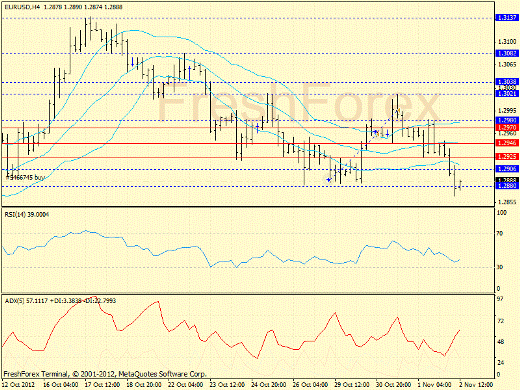Screen dimensions: 520x390
Task: Select the 1.2970 red price level label
Action: click(507, 127)
